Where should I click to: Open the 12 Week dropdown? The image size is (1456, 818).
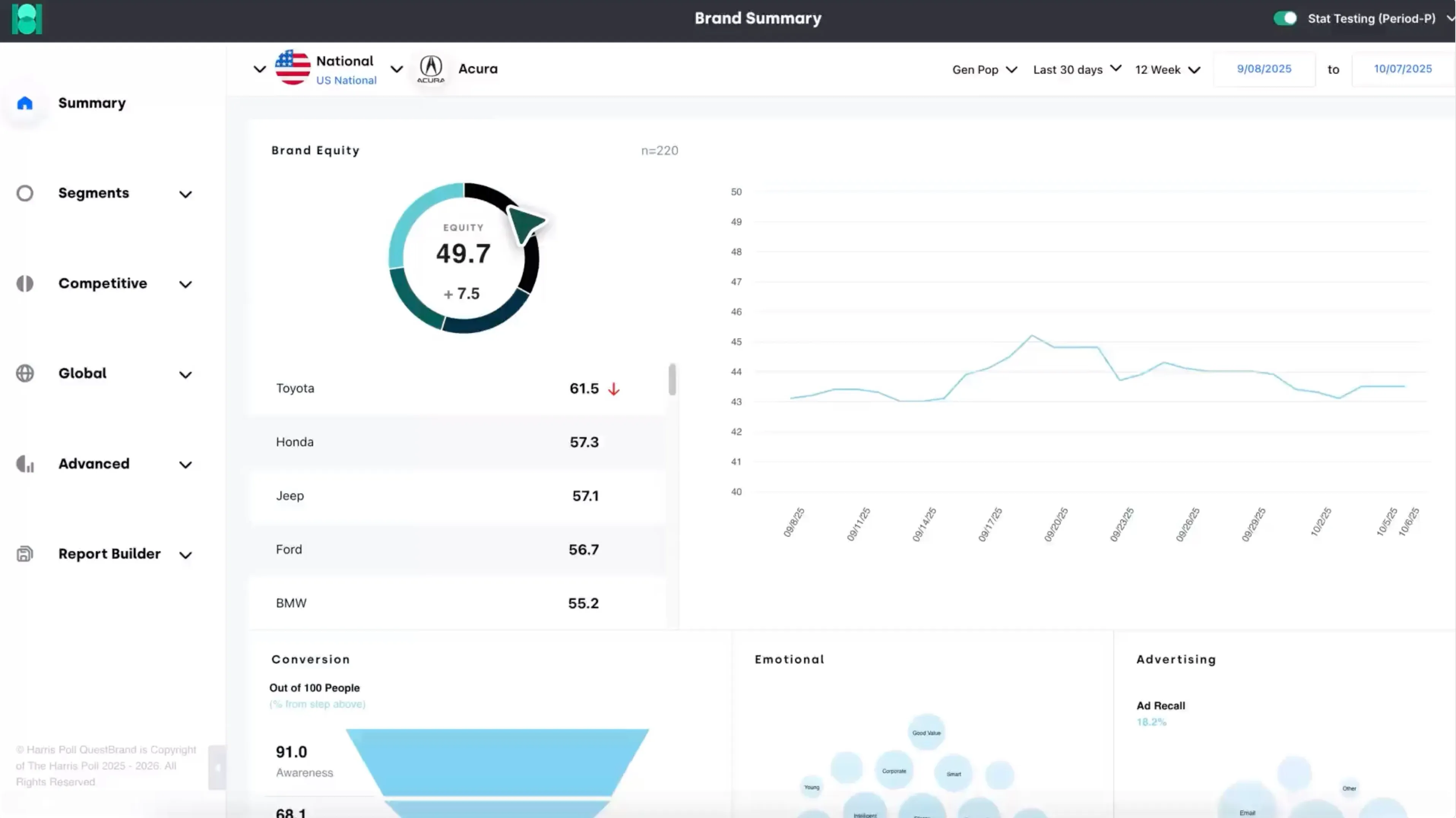point(1167,70)
